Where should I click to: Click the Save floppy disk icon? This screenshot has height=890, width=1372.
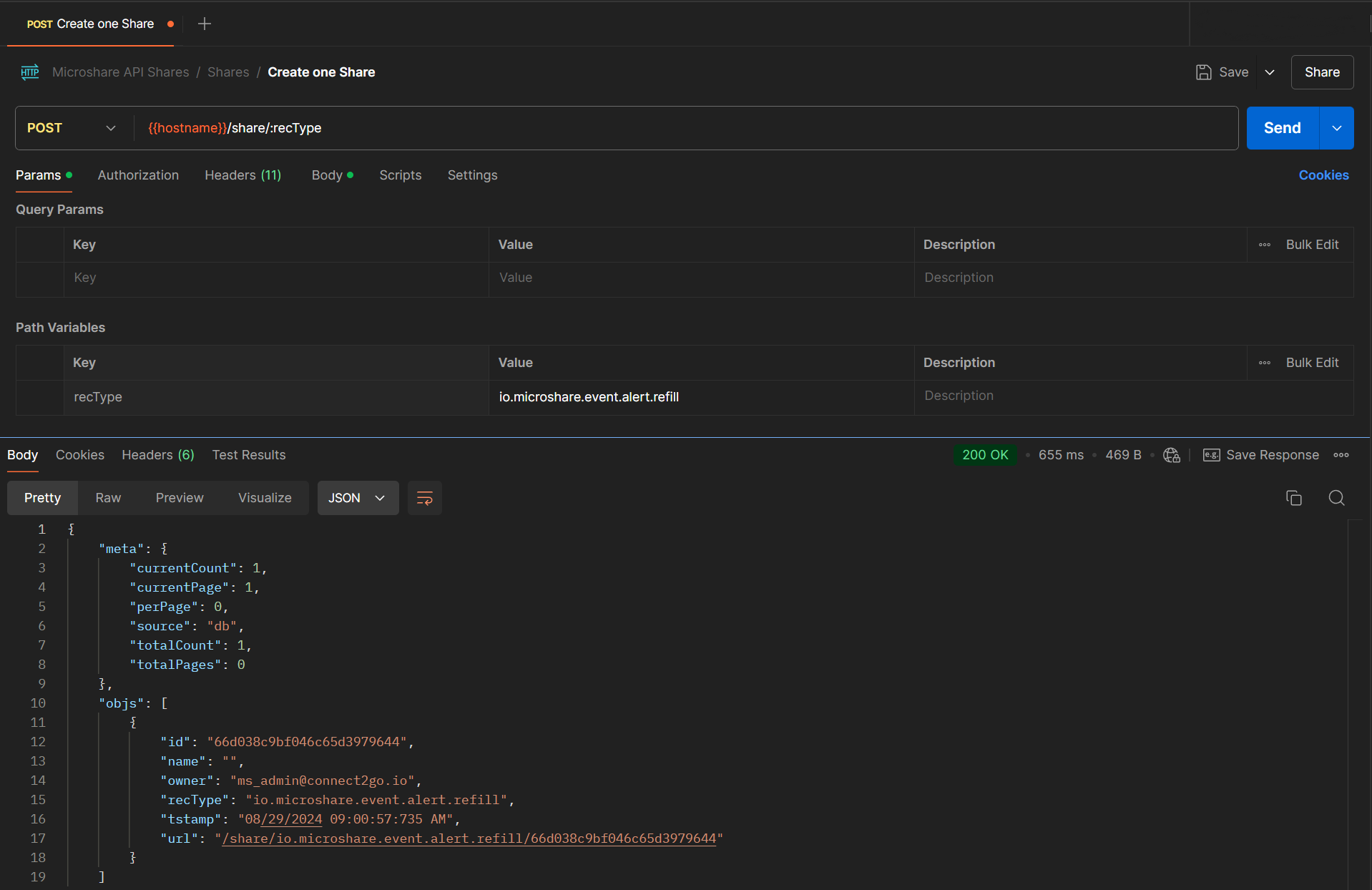1204,72
